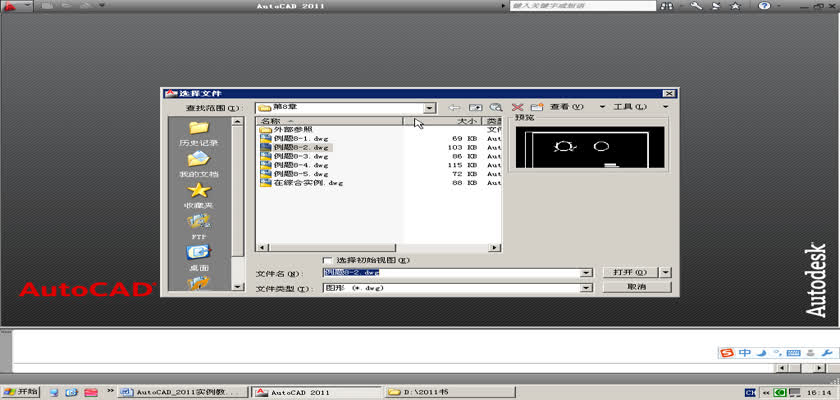Open the 工具 dropdown arrow
The height and width of the screenshot is (400, 840).
point(666,107)
